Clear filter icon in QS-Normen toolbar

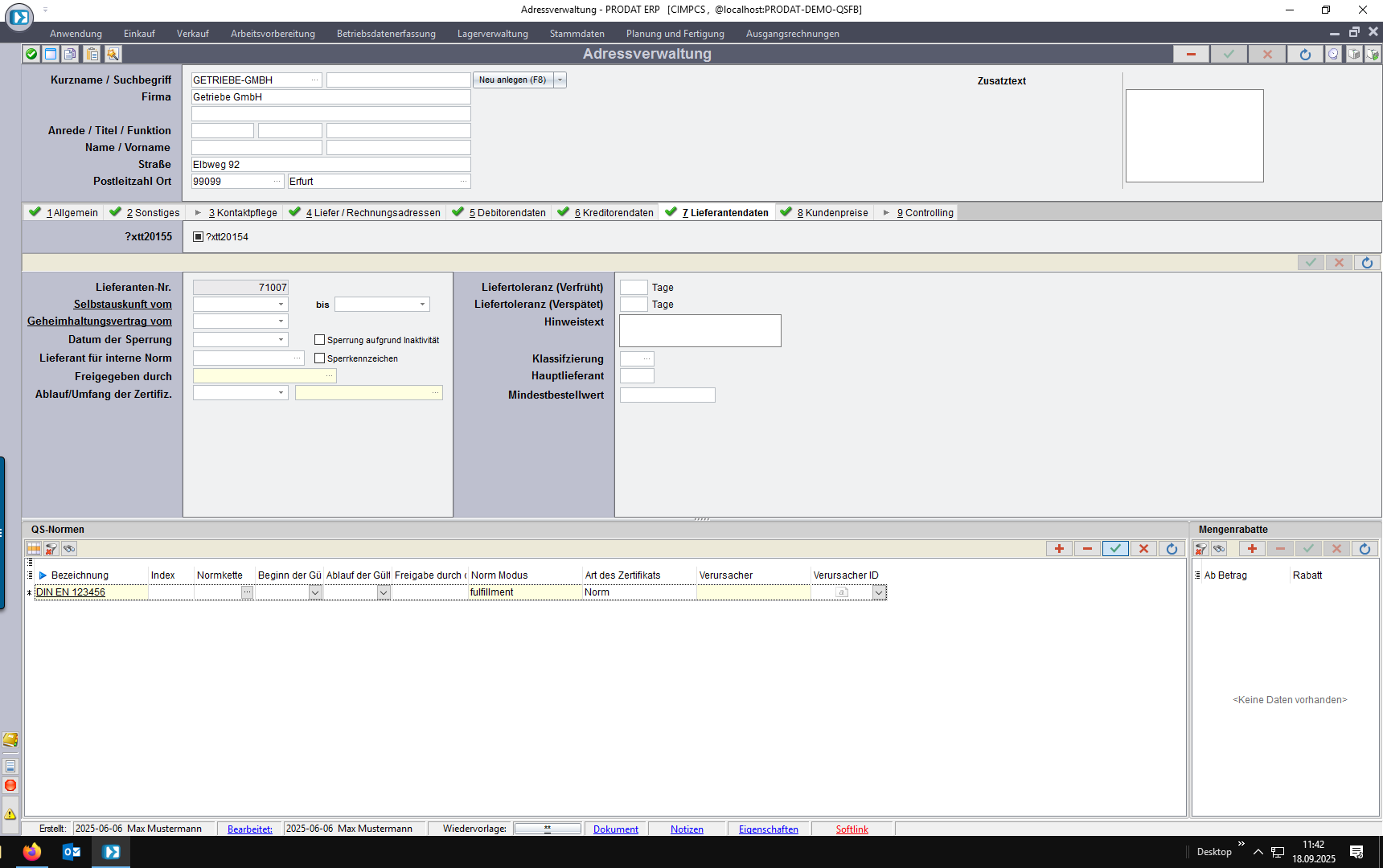pyautogui.click(x=51, y=549)
